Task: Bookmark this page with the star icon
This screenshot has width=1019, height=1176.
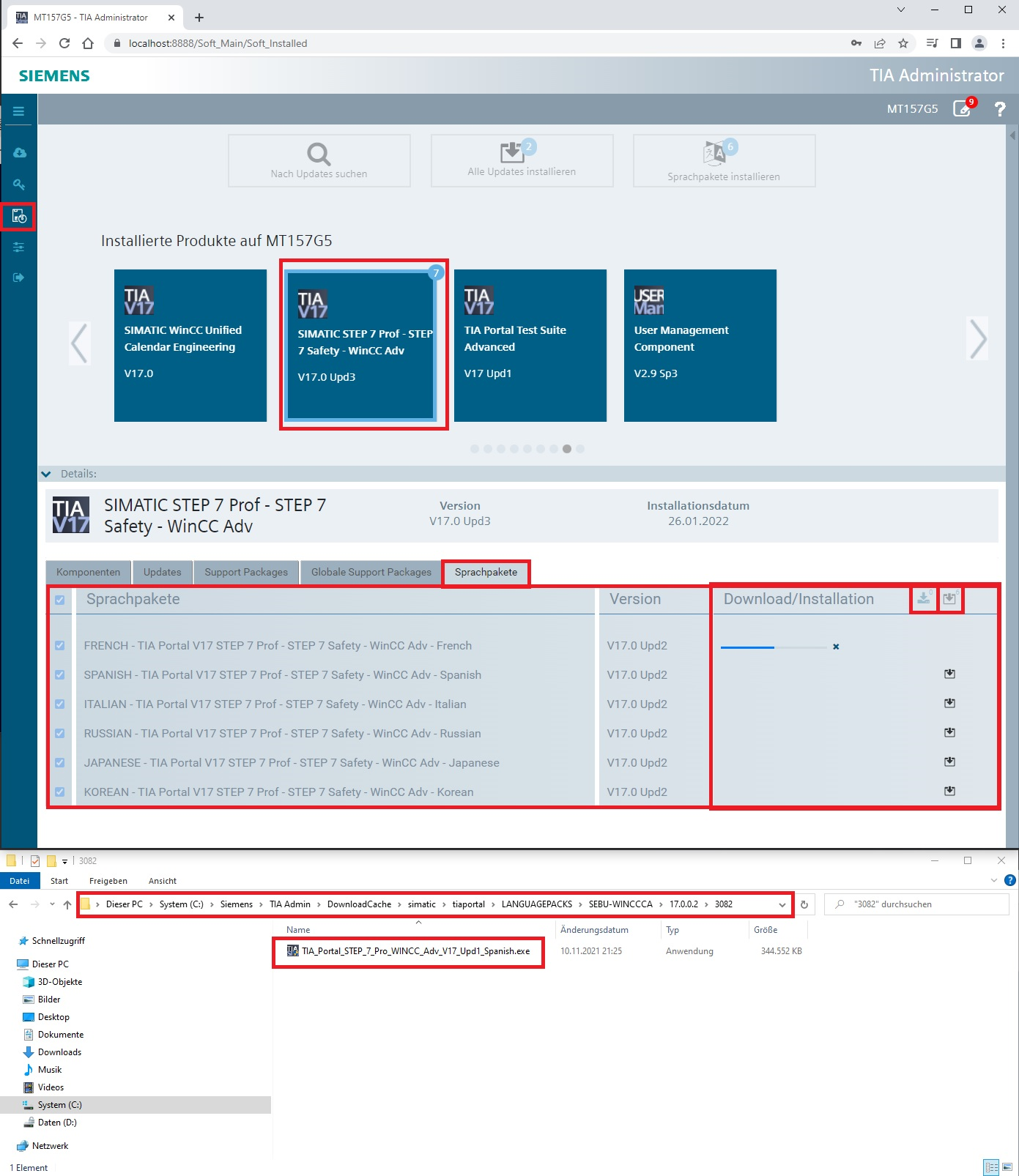Action: (x=903, y=43)
